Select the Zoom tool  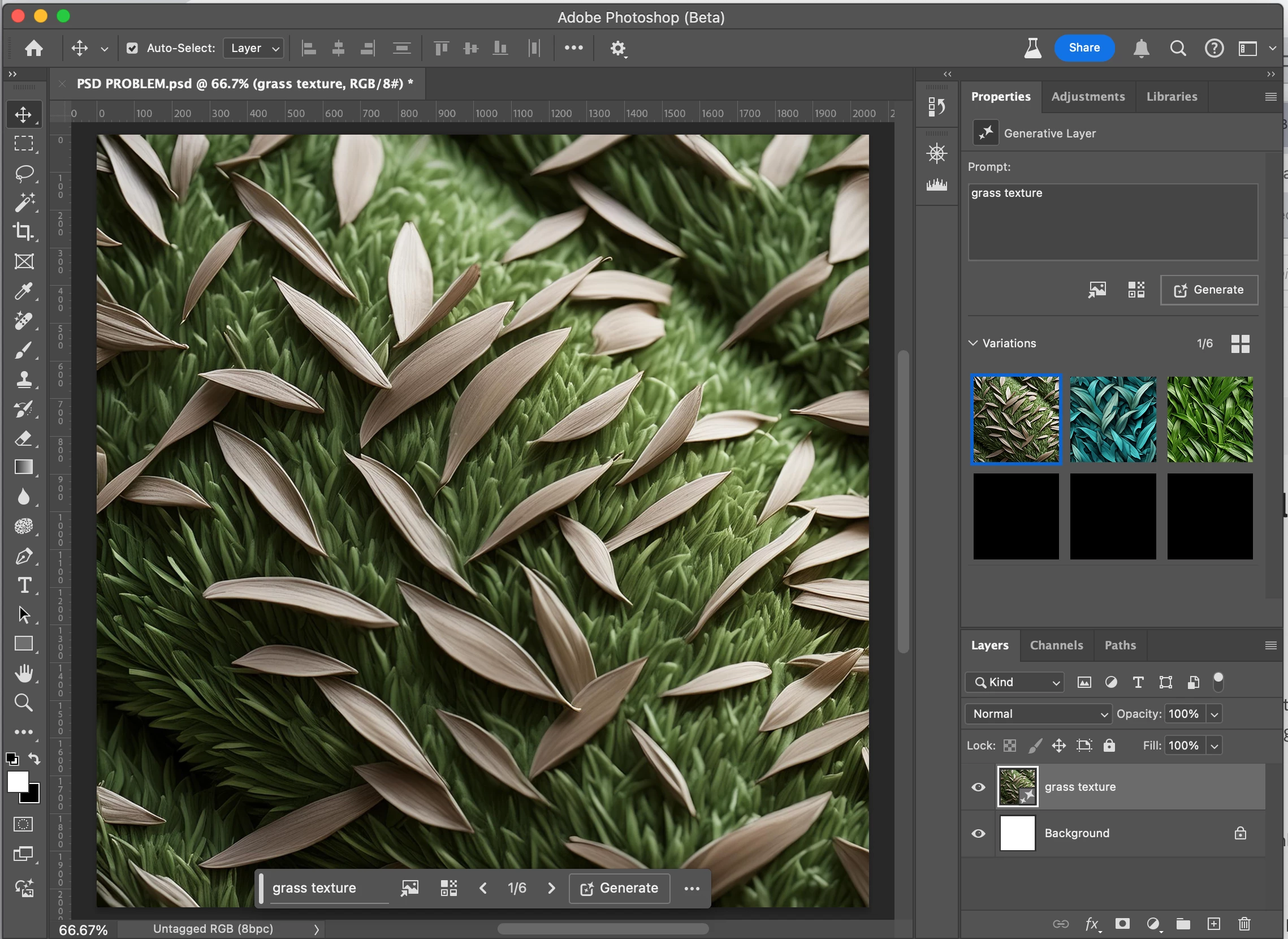pos(24,703)
